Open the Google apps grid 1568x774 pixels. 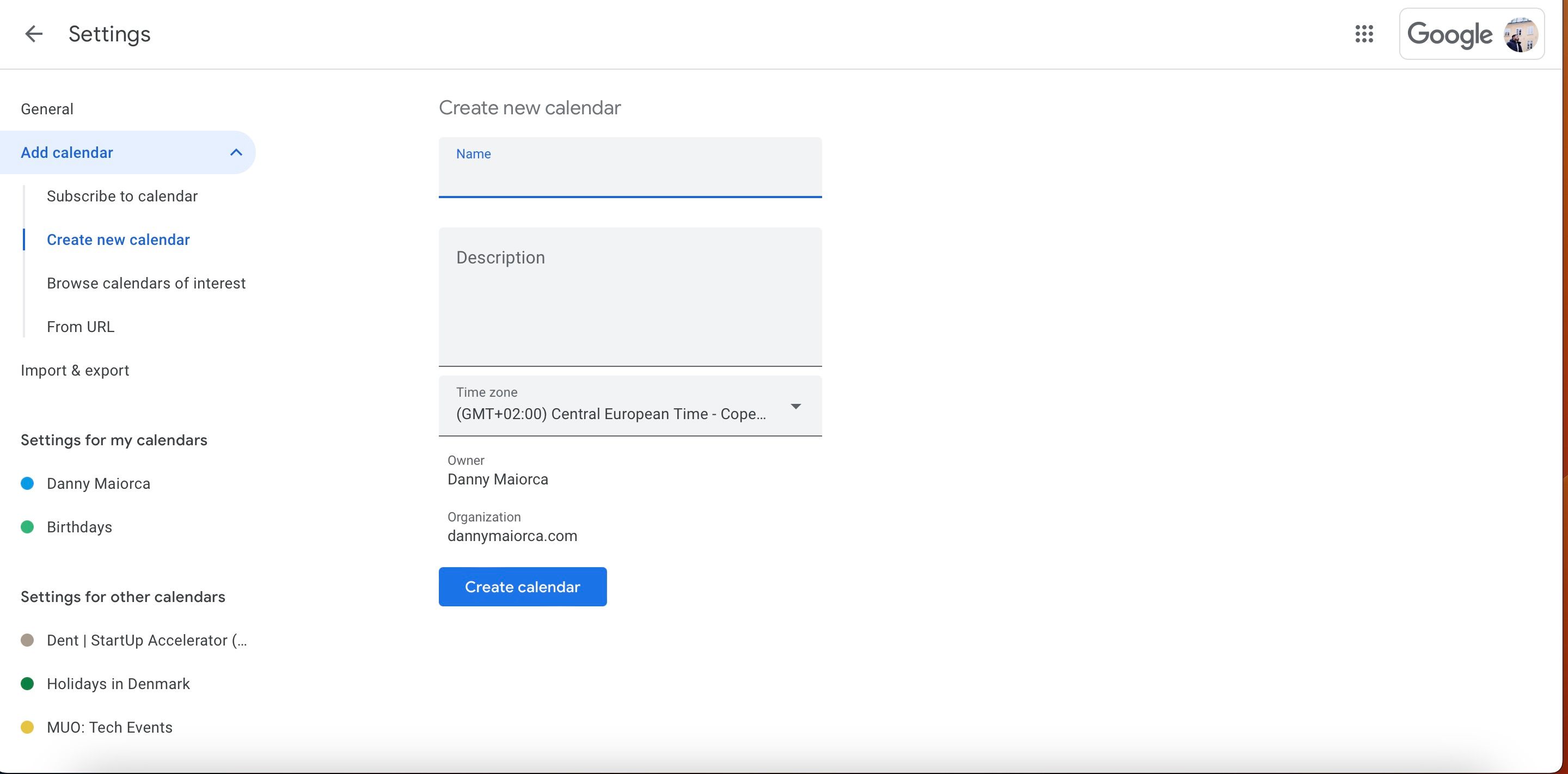(1365, 34)
